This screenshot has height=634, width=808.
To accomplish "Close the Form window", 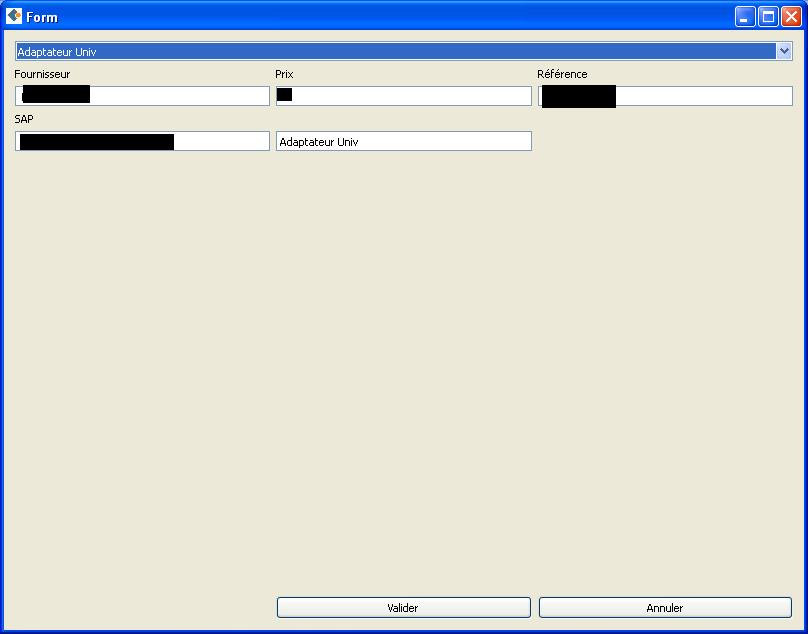I will pyautogui.click(x=791, y=15).
